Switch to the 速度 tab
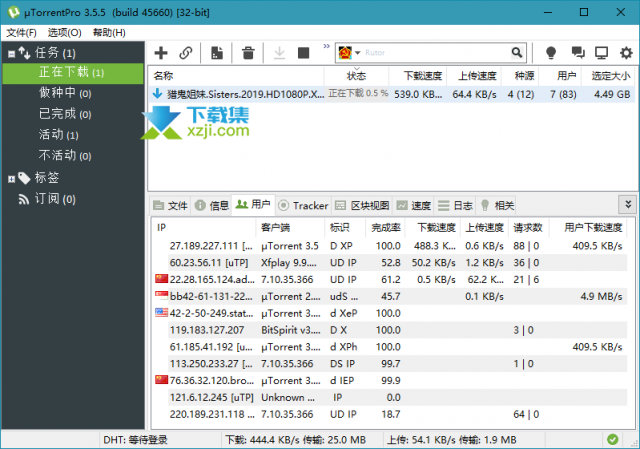640x449 pixels. tap(413, 205)
